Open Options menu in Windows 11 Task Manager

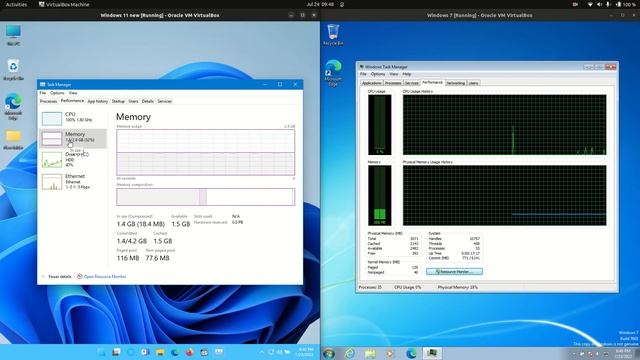57,93
